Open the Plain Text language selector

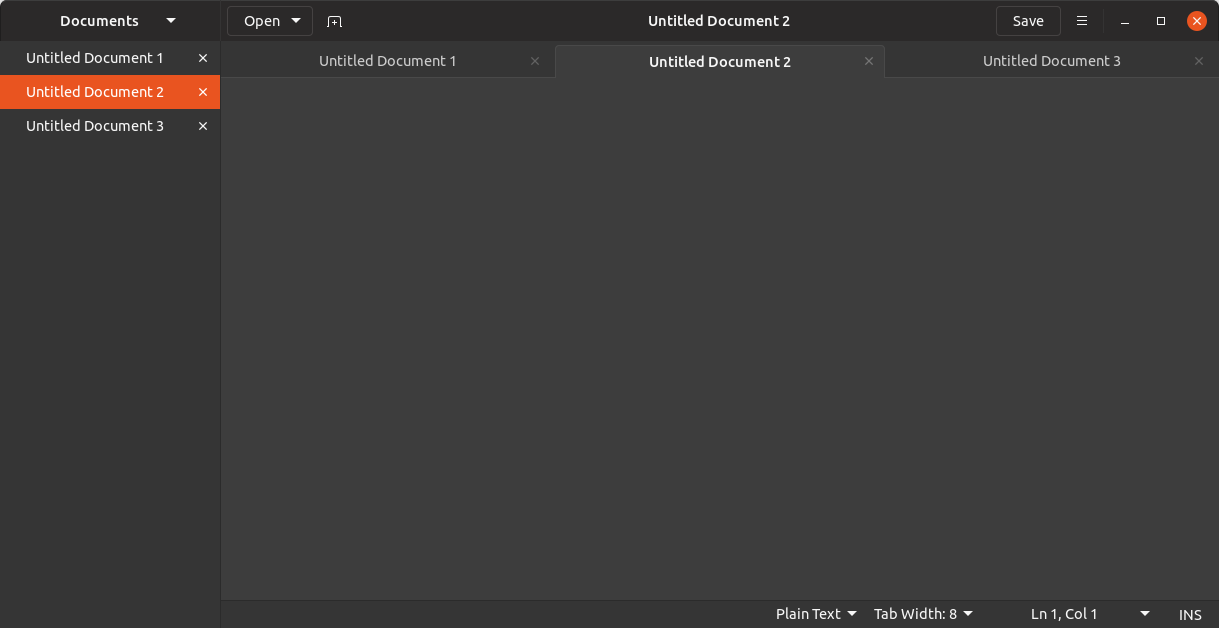pyautogui.click(x=816, y=614)
